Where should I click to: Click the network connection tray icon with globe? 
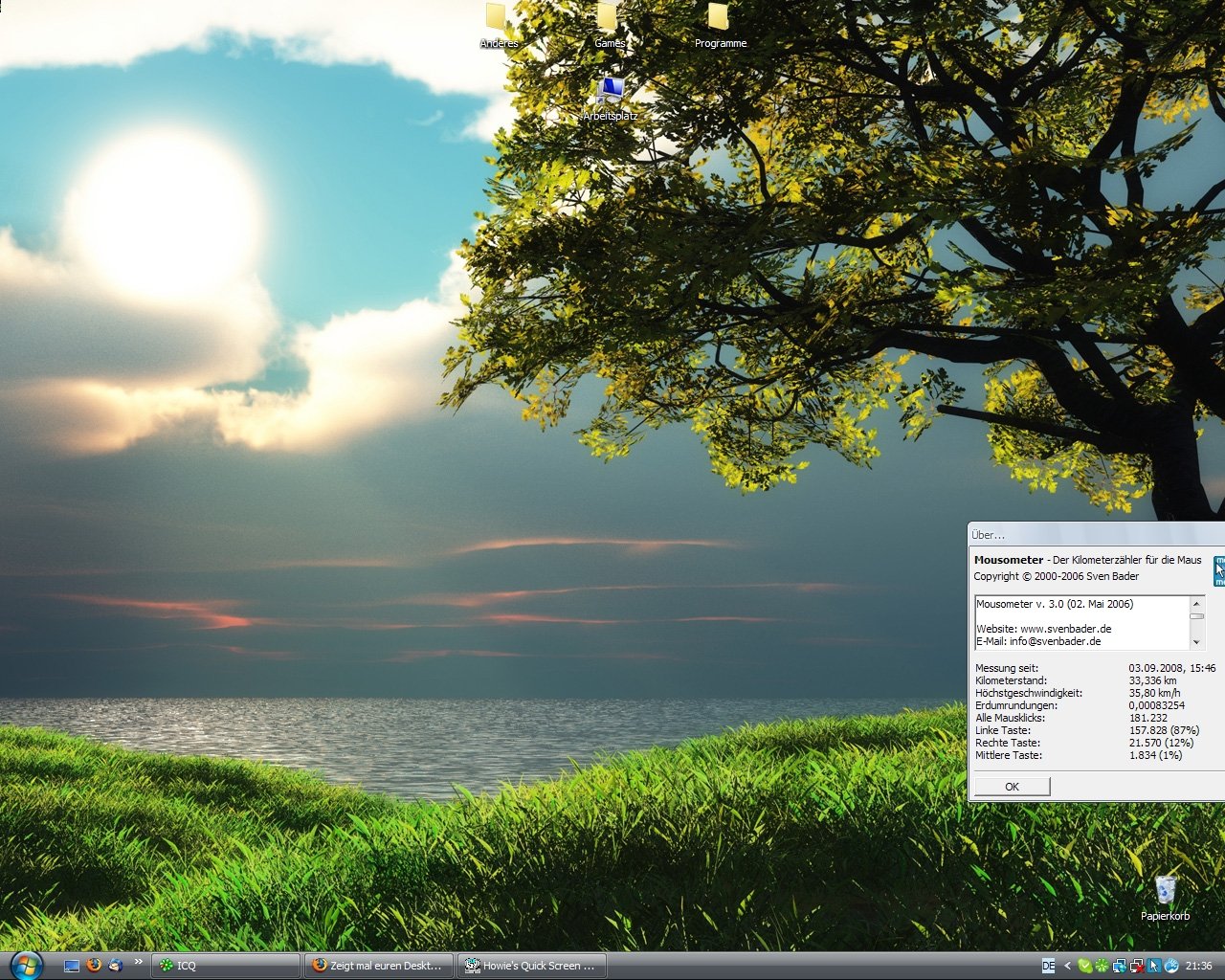pyautogui.click(x=1120, y=966)
